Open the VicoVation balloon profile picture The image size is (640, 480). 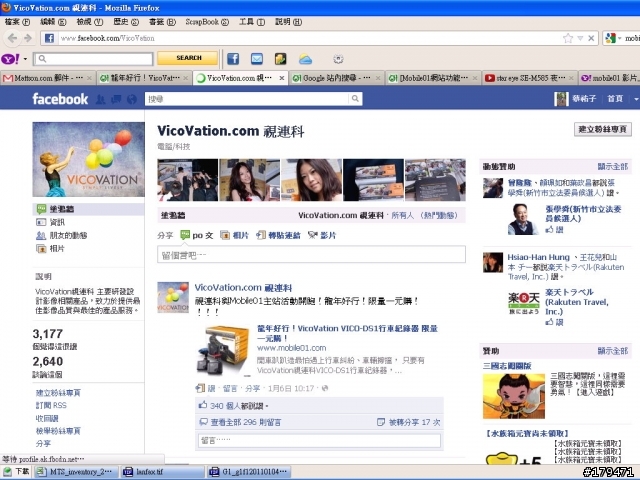(x=89, y=160)
